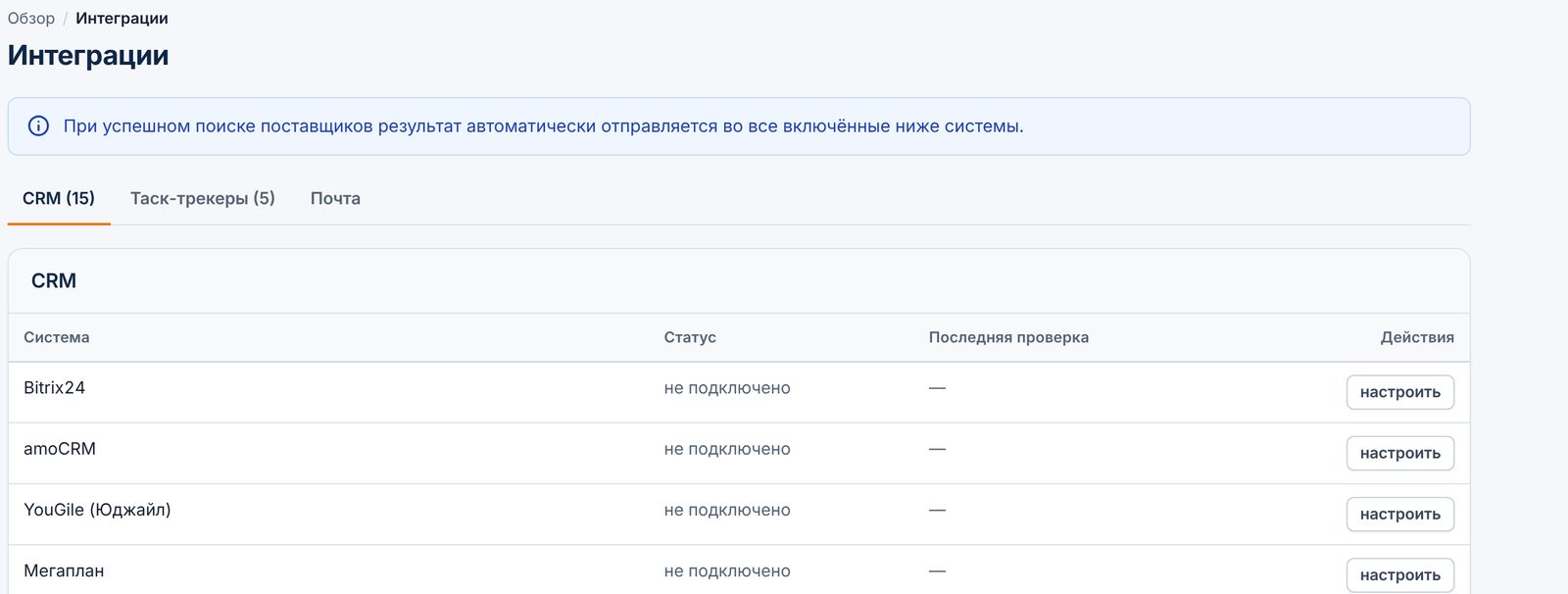This screenshot has height=594, width=1568.
Task: Click the Последняя проверка column header
Action: [x=1008, y=337]
